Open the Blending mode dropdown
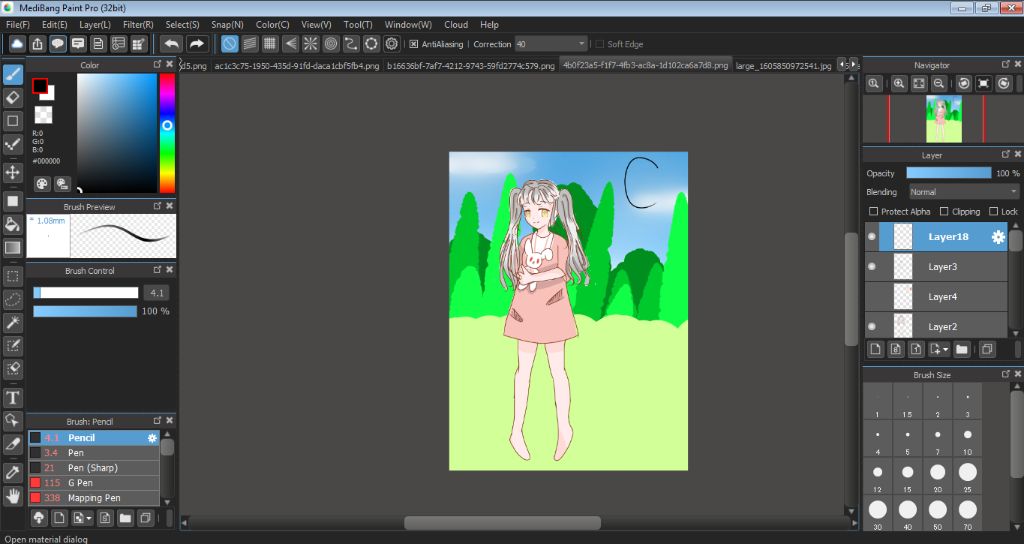 pos(963,192)
